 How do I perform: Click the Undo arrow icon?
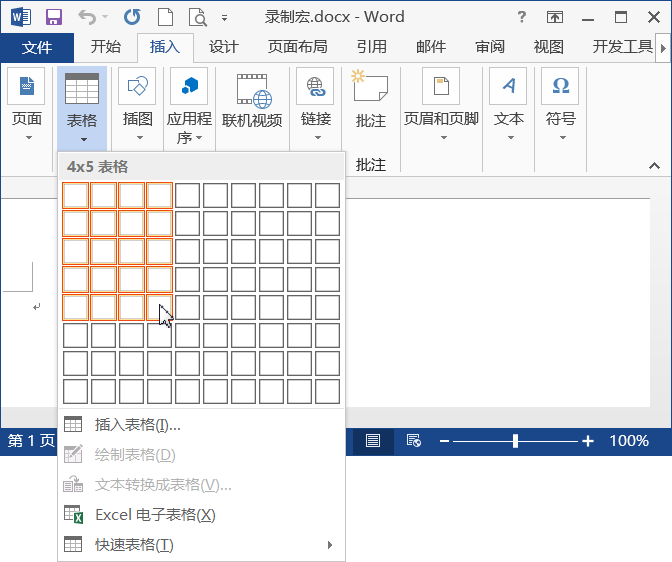point(87,17)
